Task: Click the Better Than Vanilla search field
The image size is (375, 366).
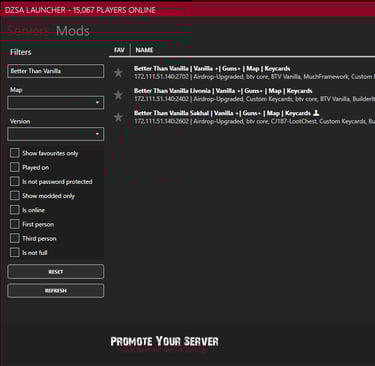Action: click(56, 71)
